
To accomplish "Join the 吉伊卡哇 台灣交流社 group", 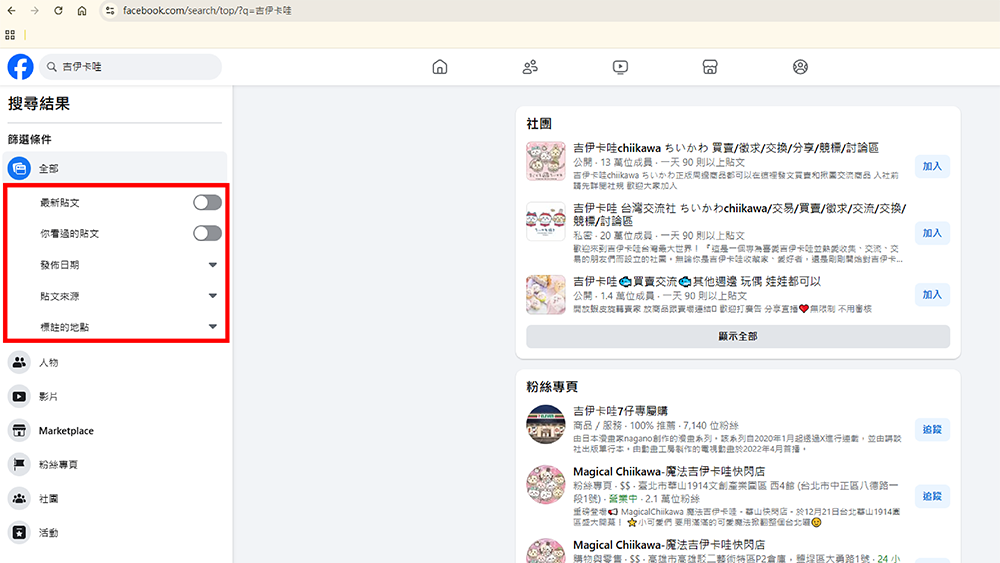I will [x=932, y=233].
